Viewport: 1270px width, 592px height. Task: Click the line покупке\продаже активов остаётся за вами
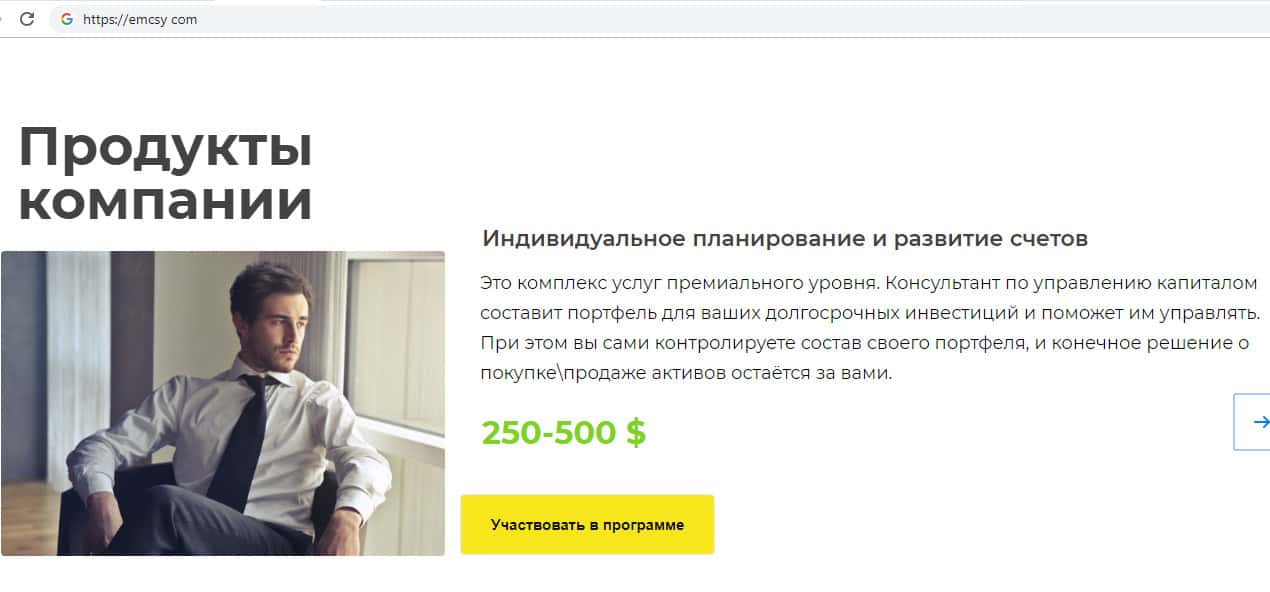tap(685, 373)
